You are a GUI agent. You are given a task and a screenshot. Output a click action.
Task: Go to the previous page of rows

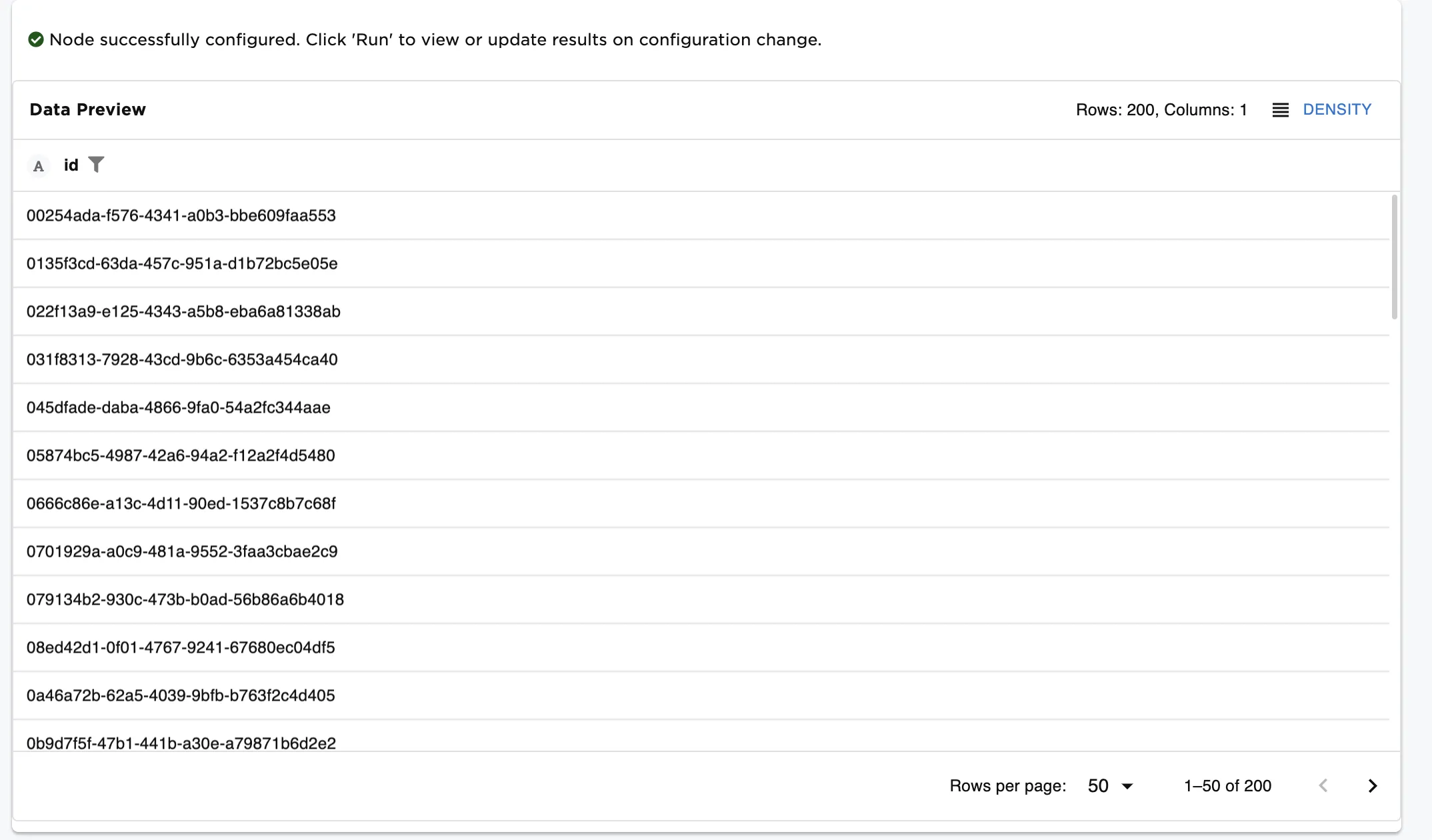coord(1323,786)
